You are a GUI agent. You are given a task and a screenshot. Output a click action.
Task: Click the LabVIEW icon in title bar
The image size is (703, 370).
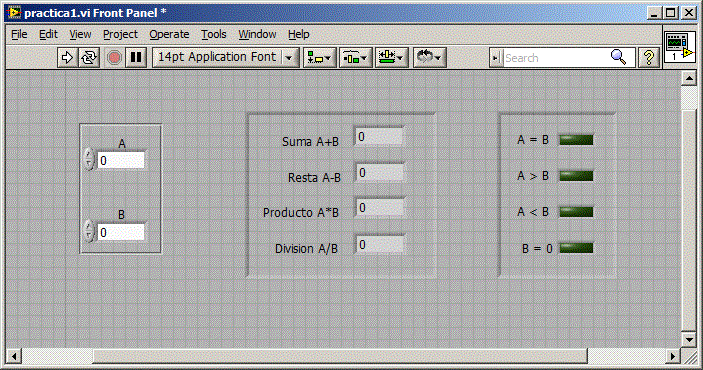click(14, 12)
